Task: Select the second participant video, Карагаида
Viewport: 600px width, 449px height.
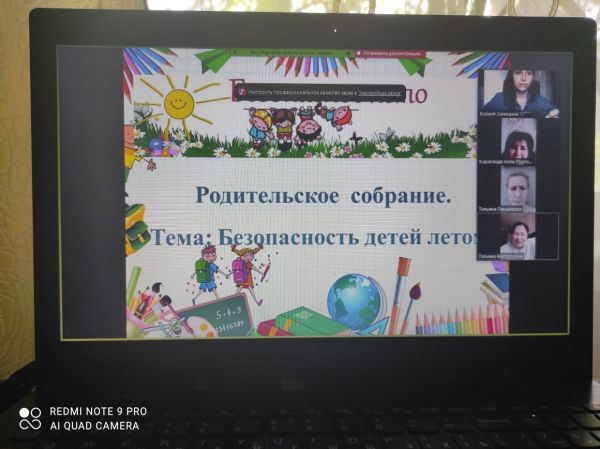Action: (x=517, y=140)
